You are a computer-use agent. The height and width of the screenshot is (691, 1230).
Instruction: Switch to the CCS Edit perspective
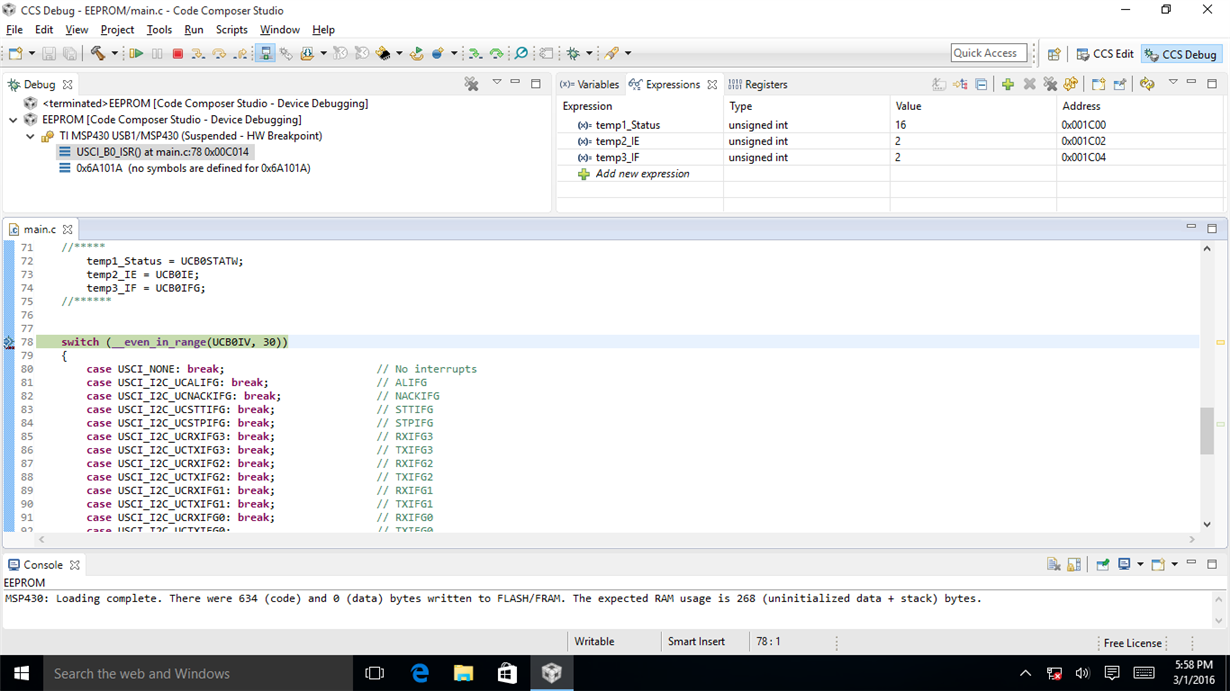pos(1105,54)
